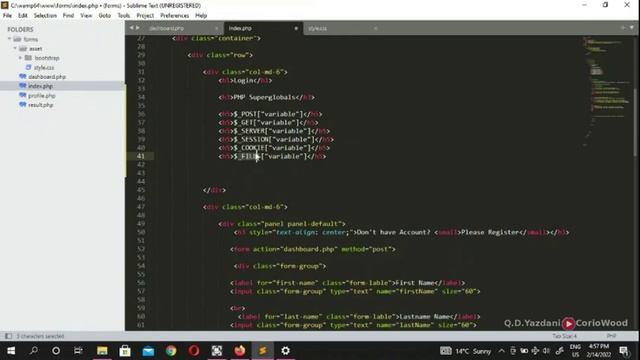Open notification center icon
Image resolution: width=640 pixels, height=360 pixels.
click(x=624, y=351)
